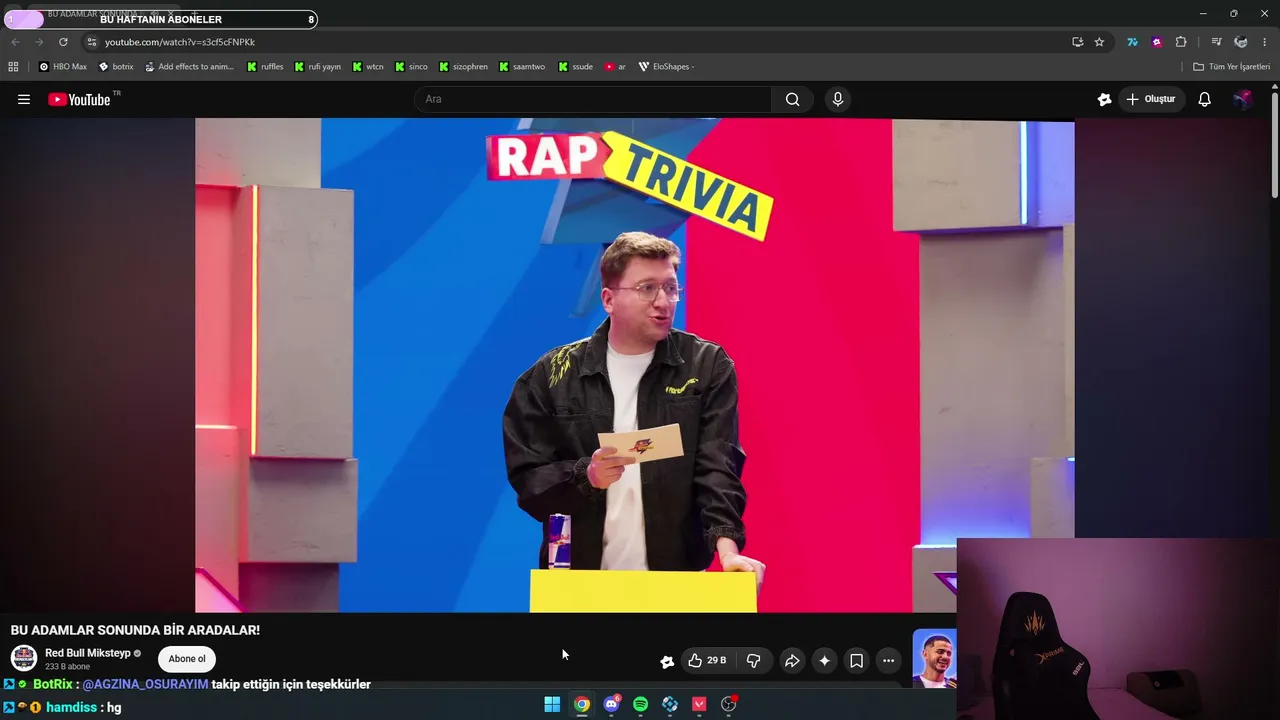Viewport: 1280px width, 720px height.
Task: Open the wtcn bookmark
Action: coord(368,67)
